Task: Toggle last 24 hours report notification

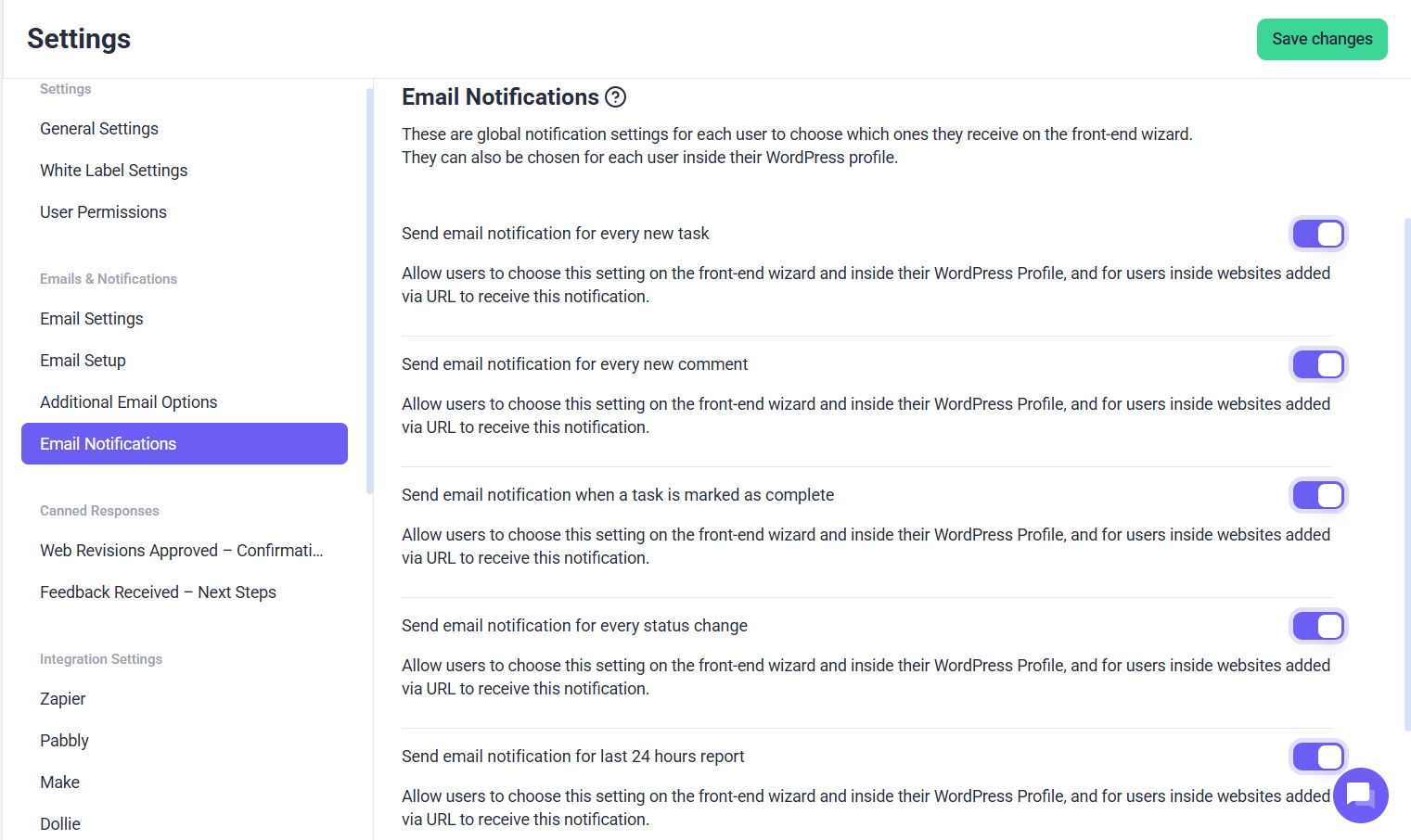Action: tap(1318, 757)
